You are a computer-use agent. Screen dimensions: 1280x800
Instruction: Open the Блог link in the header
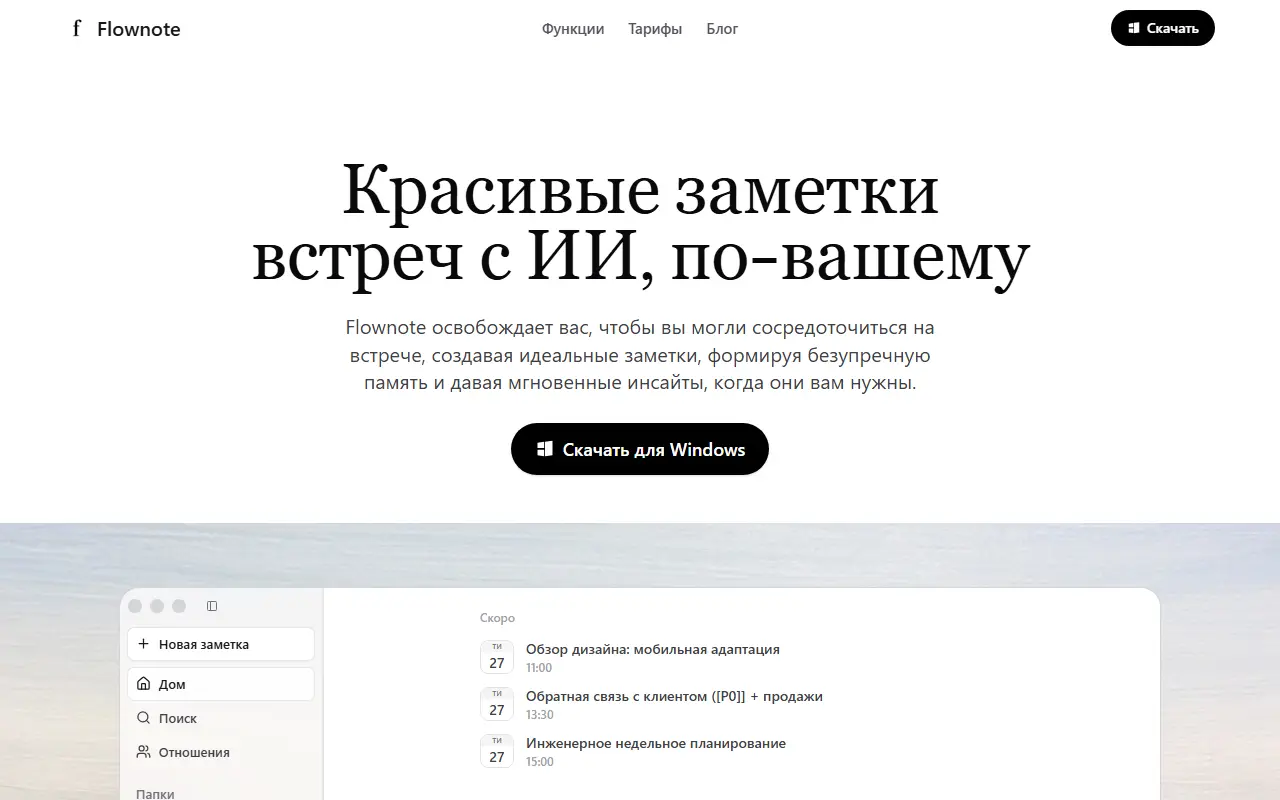click(x=722, y=29)
